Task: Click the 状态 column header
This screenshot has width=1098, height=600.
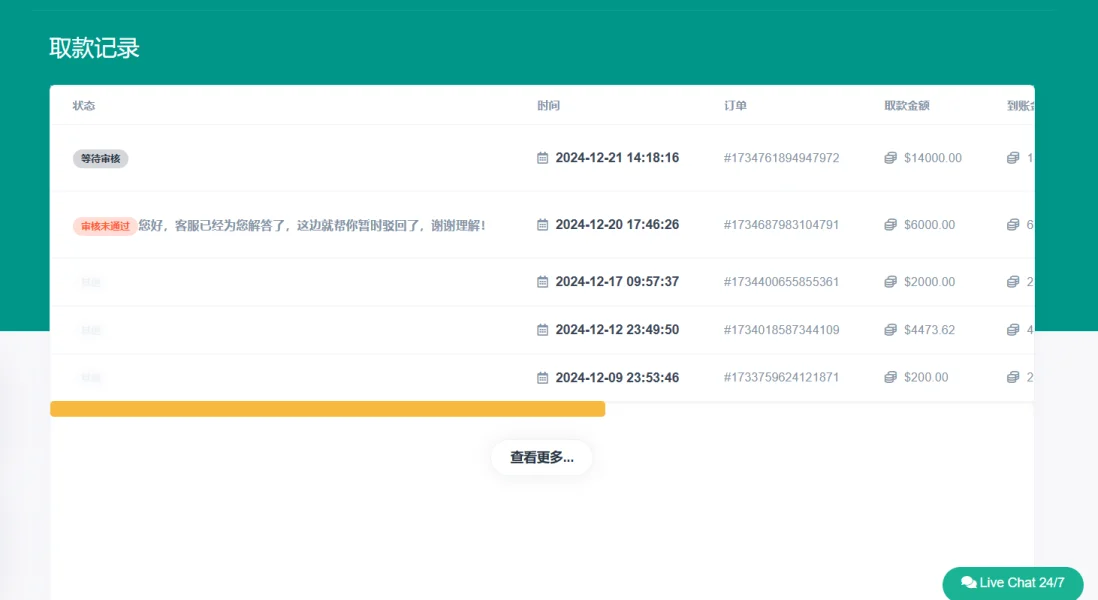Action: click(x=84, y=105)
